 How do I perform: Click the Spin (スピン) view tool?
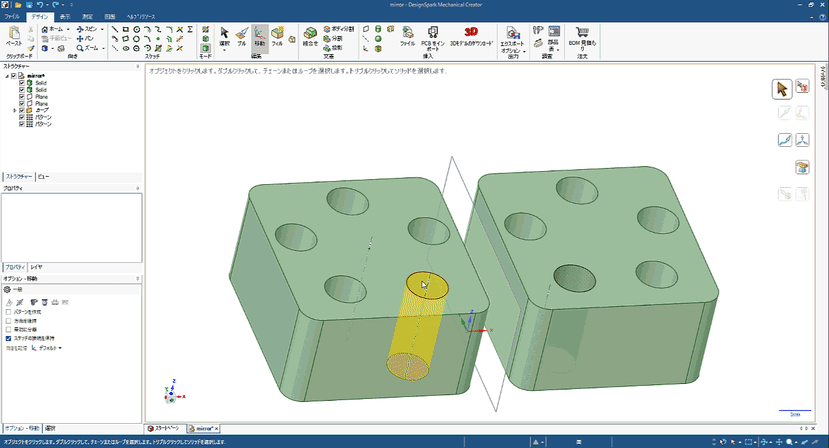(x=87, y=29)
